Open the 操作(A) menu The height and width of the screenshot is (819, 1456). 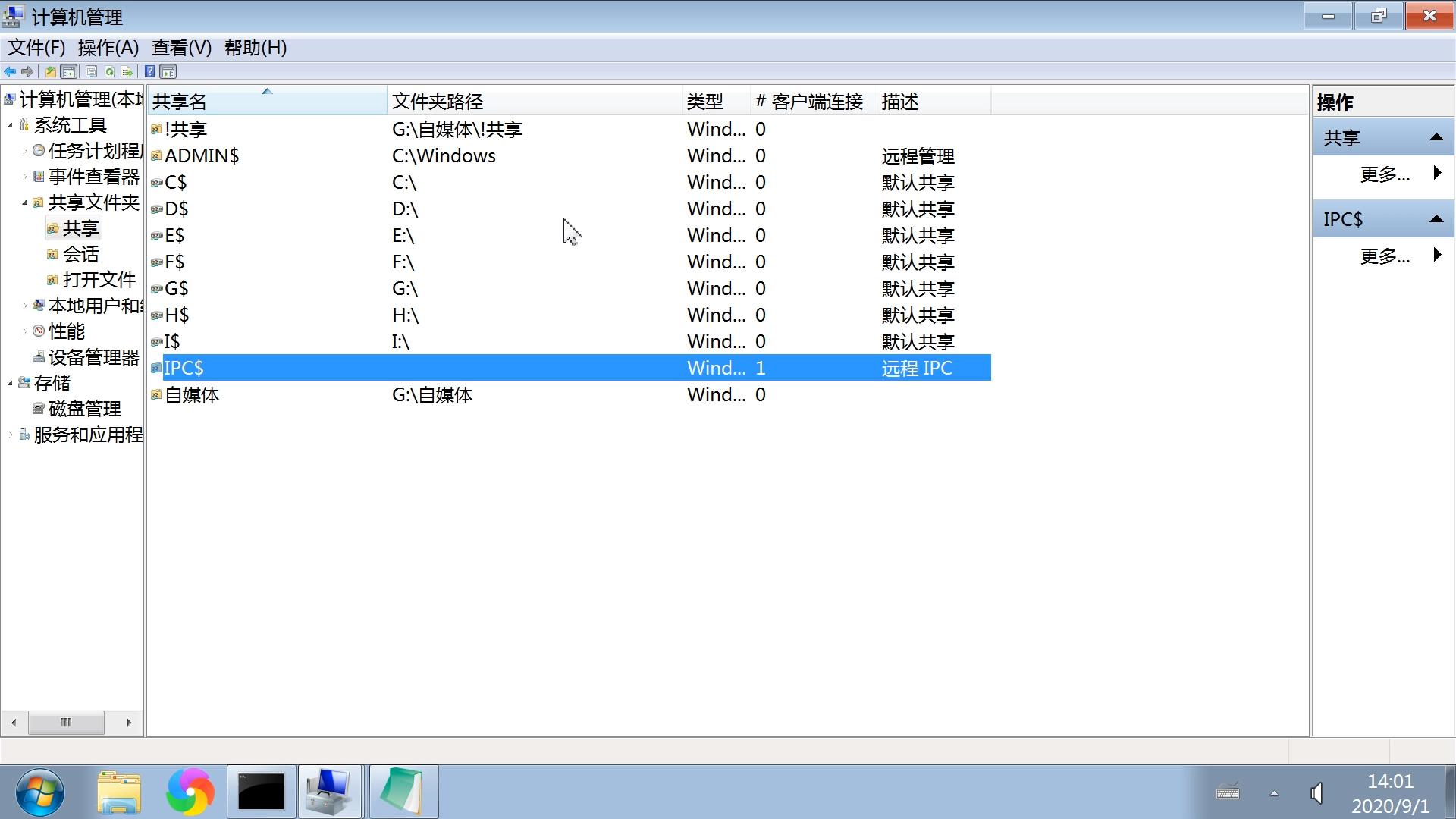click(x=108, y=48)
